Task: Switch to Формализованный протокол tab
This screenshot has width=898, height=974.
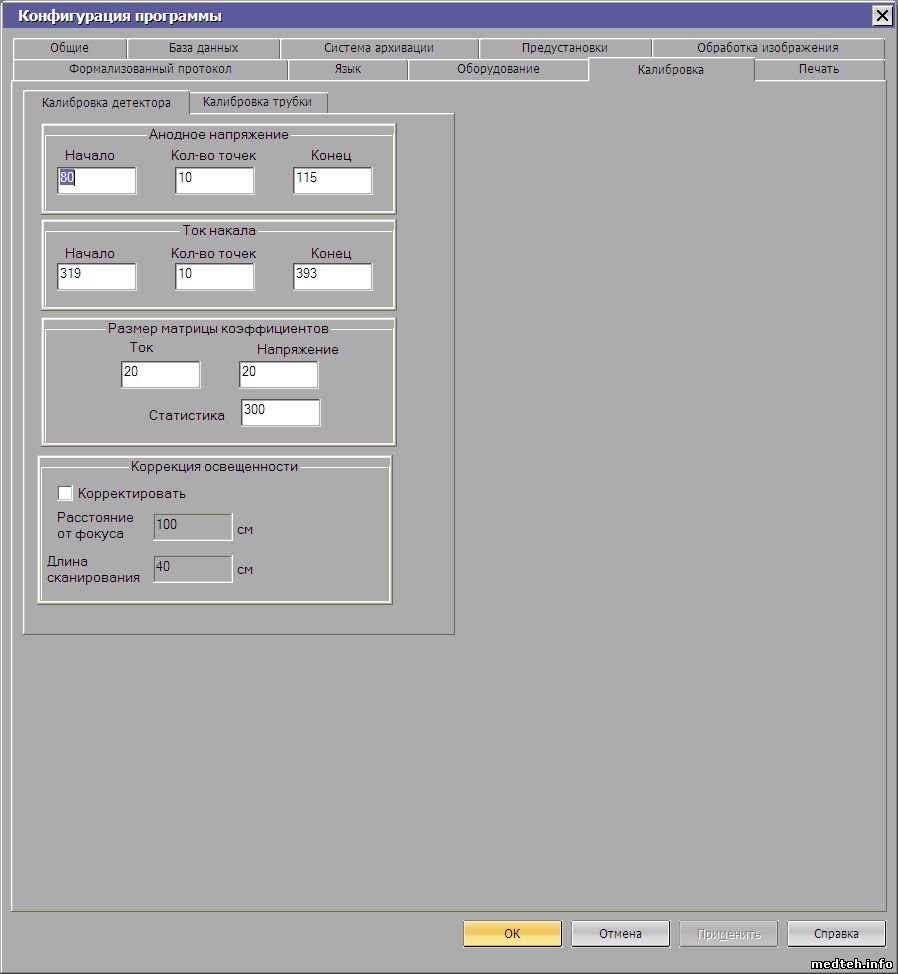Action: pyautogui.click(x=150, y=69)
